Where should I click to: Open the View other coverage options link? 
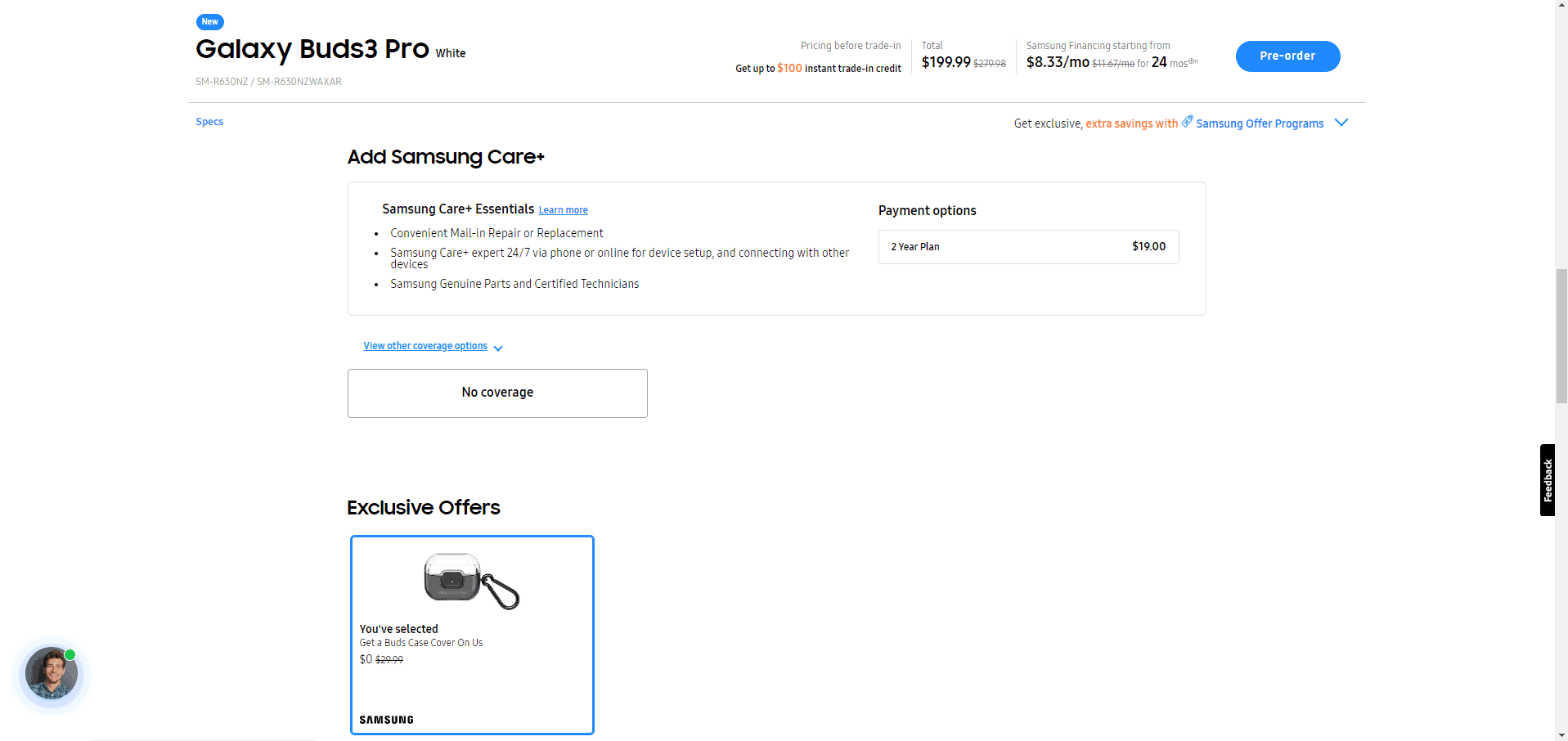click(x=425, y=346)
